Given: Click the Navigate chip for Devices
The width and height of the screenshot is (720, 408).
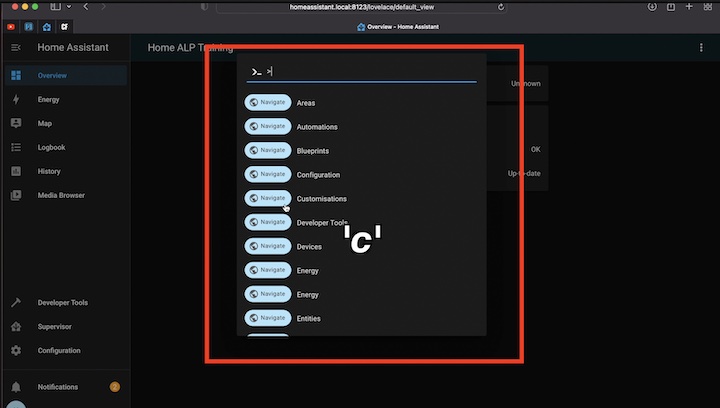Looking at the screenshot, I should 268,246.
